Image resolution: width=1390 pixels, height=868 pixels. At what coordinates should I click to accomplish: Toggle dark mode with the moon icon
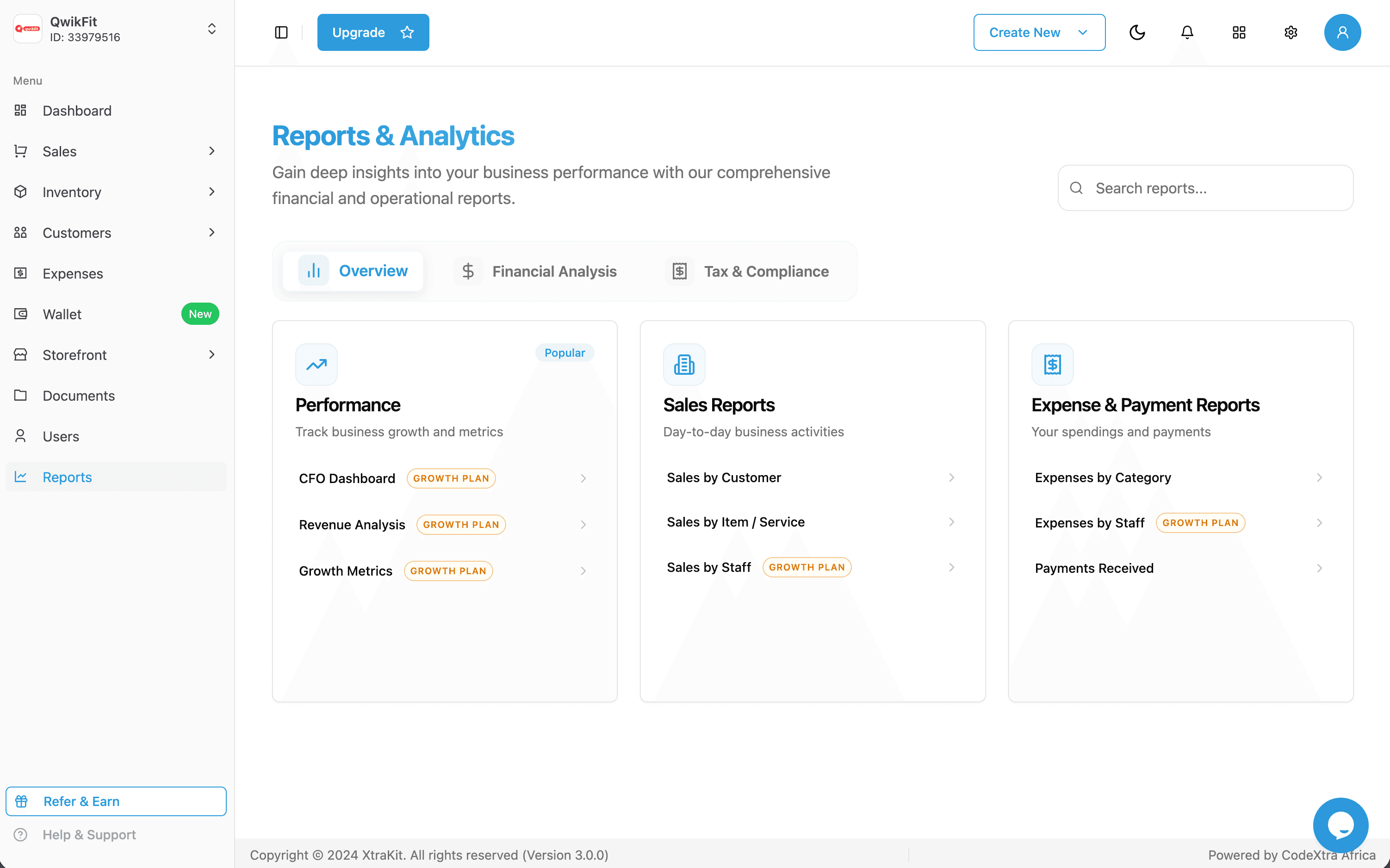tap(1138, 32)
